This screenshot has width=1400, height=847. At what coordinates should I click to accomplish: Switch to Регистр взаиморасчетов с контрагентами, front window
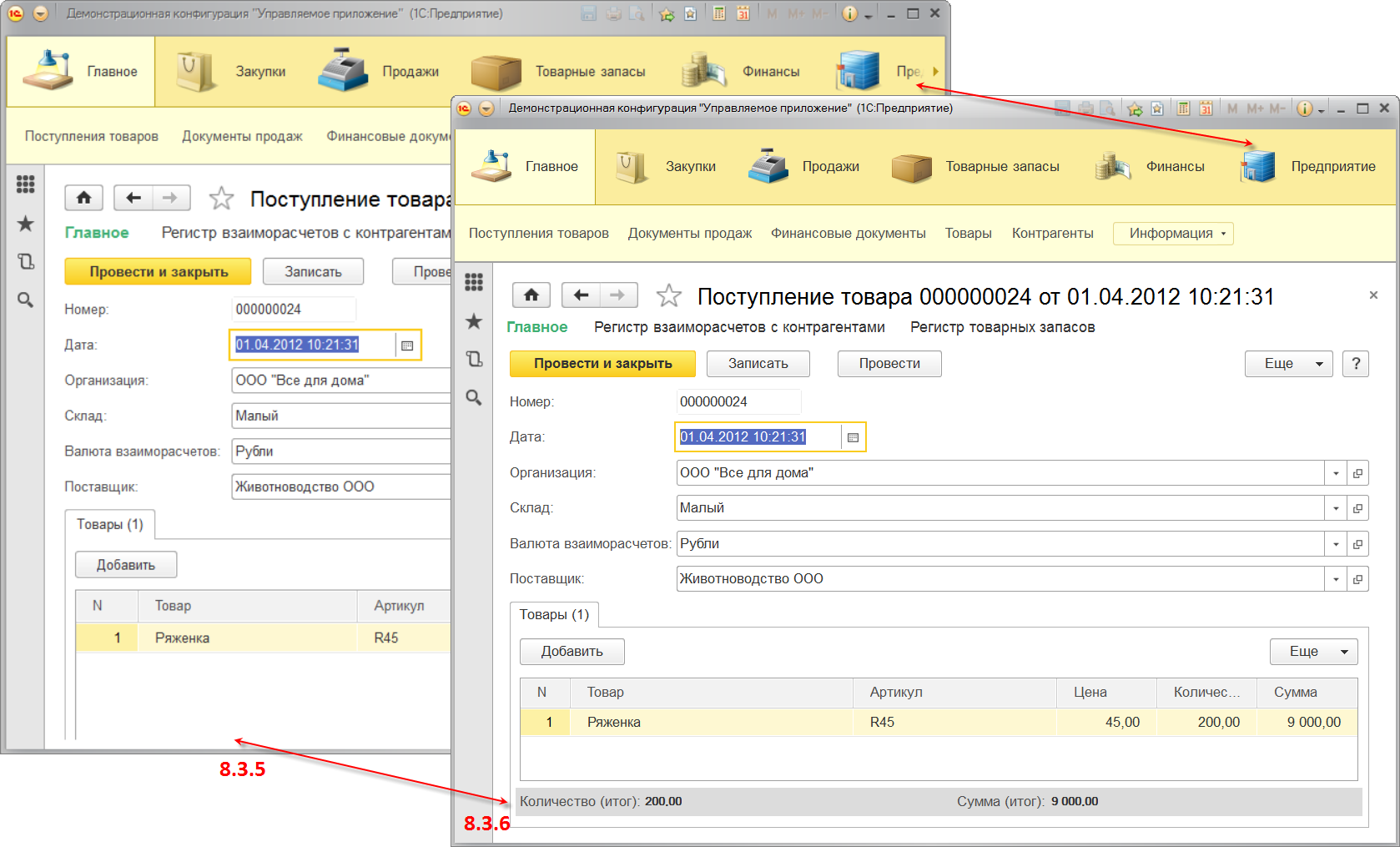739,327
